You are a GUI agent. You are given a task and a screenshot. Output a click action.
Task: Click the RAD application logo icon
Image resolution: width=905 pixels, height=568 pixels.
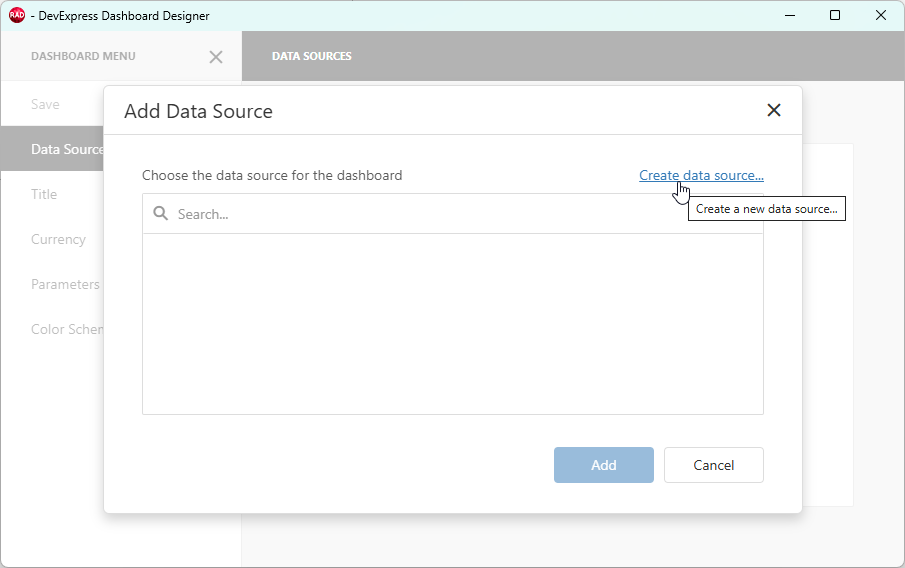17,15
